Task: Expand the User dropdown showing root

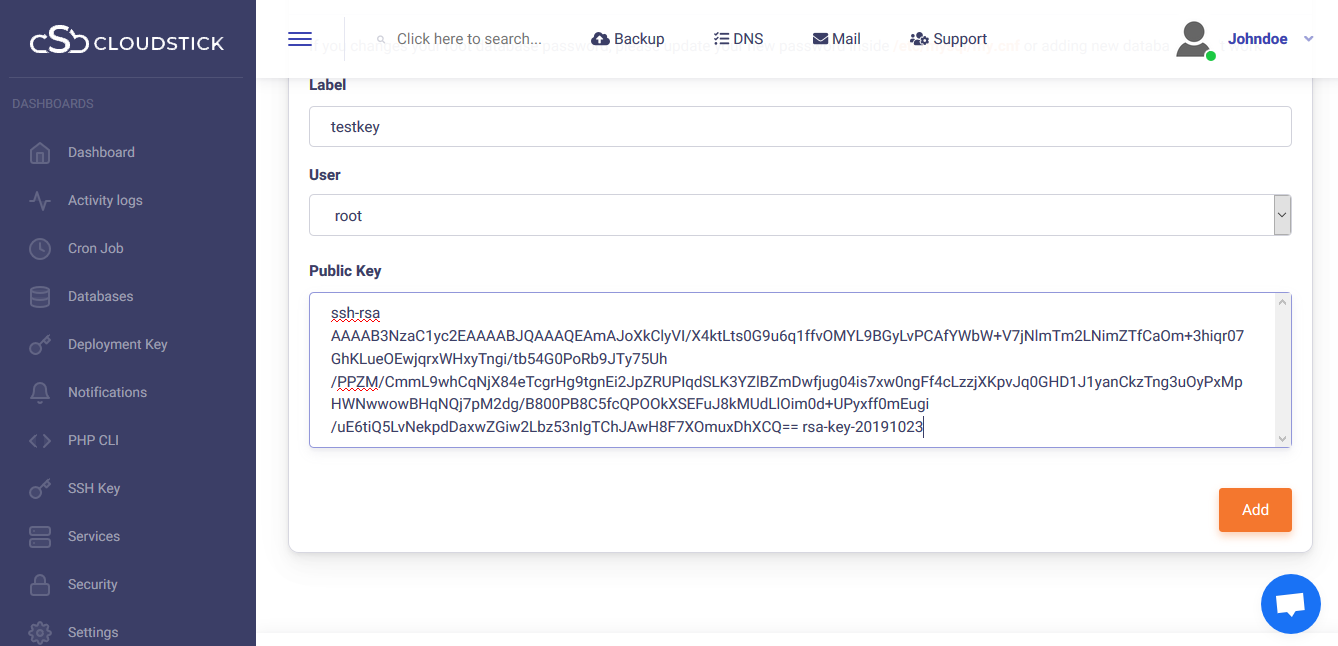Action: [x=799, y=216]
